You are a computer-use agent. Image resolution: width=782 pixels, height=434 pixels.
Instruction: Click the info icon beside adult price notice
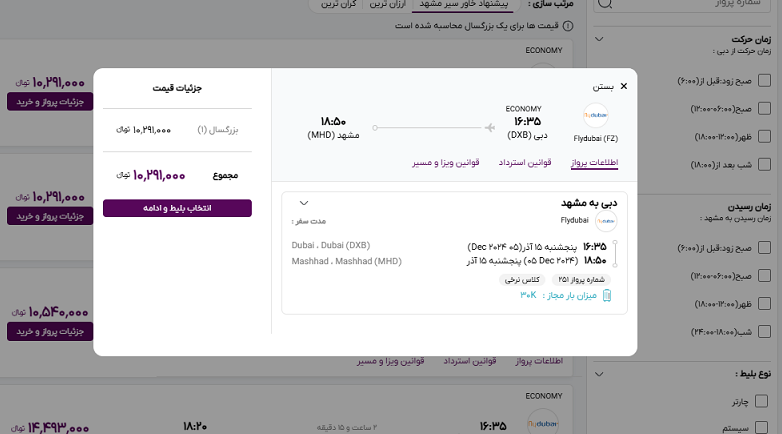click(568, 26)
